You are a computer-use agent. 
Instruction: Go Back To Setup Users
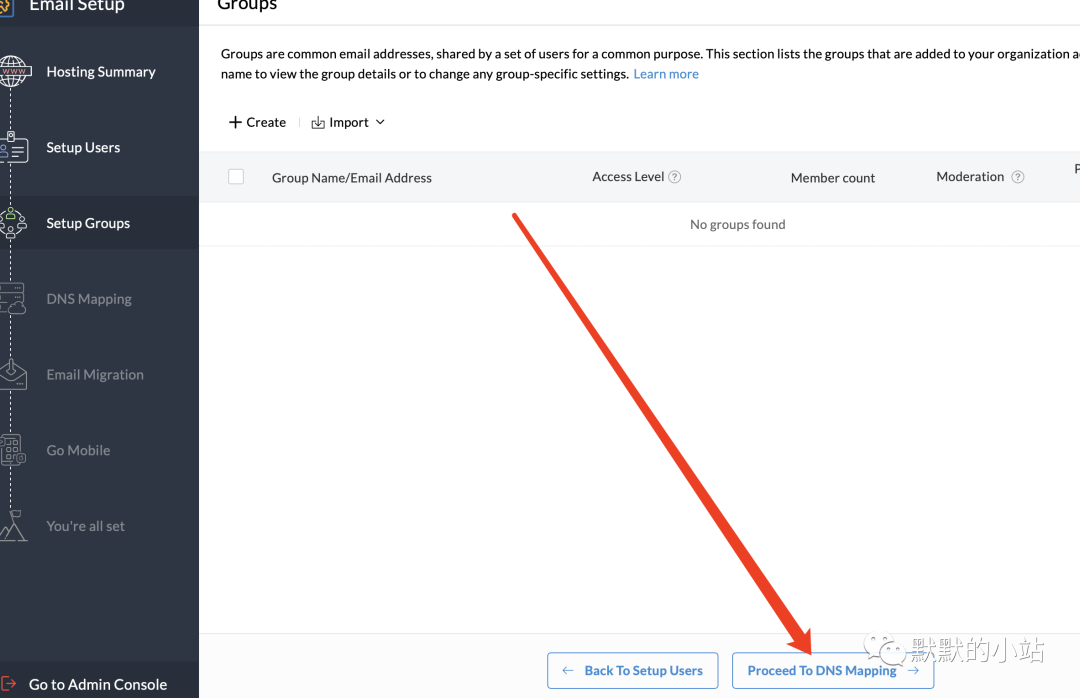632,670
